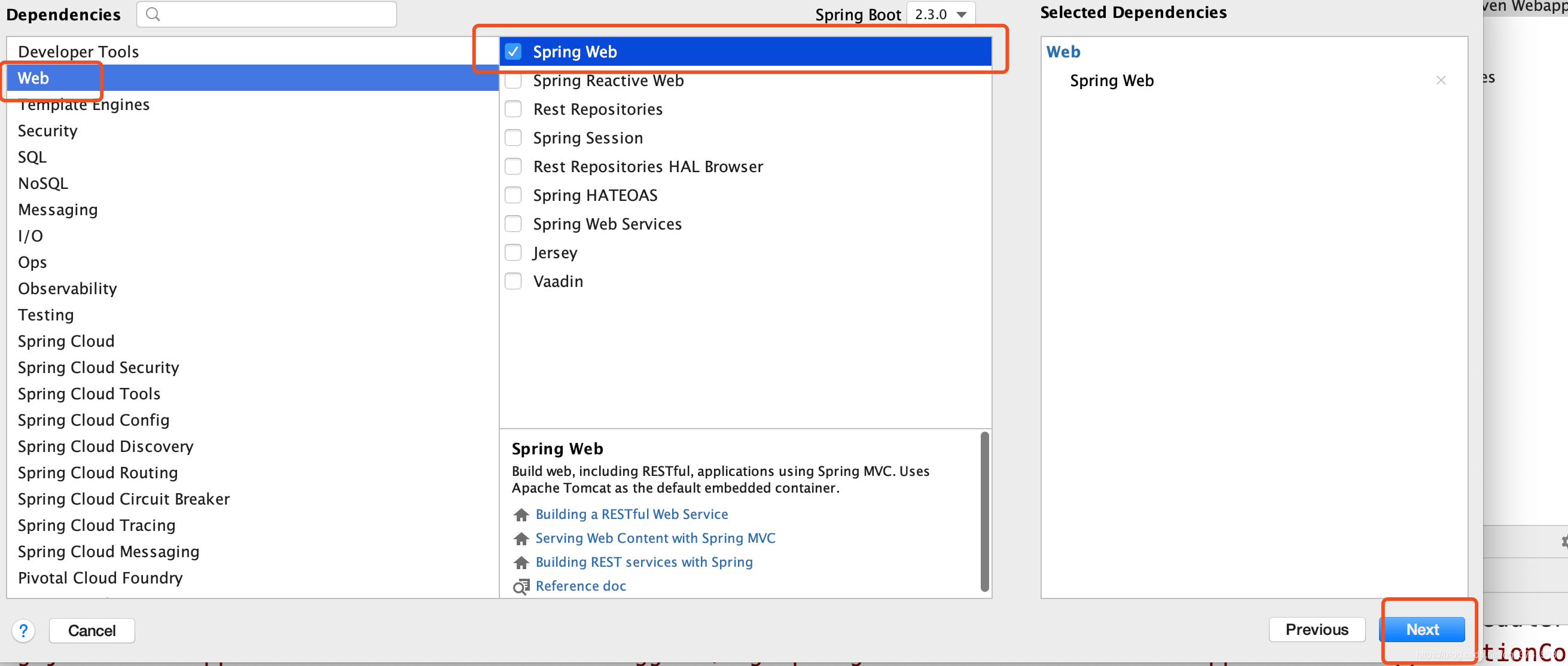The width and height of the screenshot is (1568, 666).
Task: Check the Spring Session option
Action: [x=513, y=138]
